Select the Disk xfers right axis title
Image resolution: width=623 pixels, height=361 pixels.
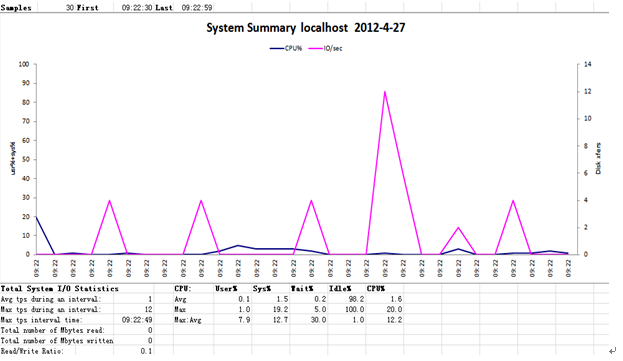[598, 158]
